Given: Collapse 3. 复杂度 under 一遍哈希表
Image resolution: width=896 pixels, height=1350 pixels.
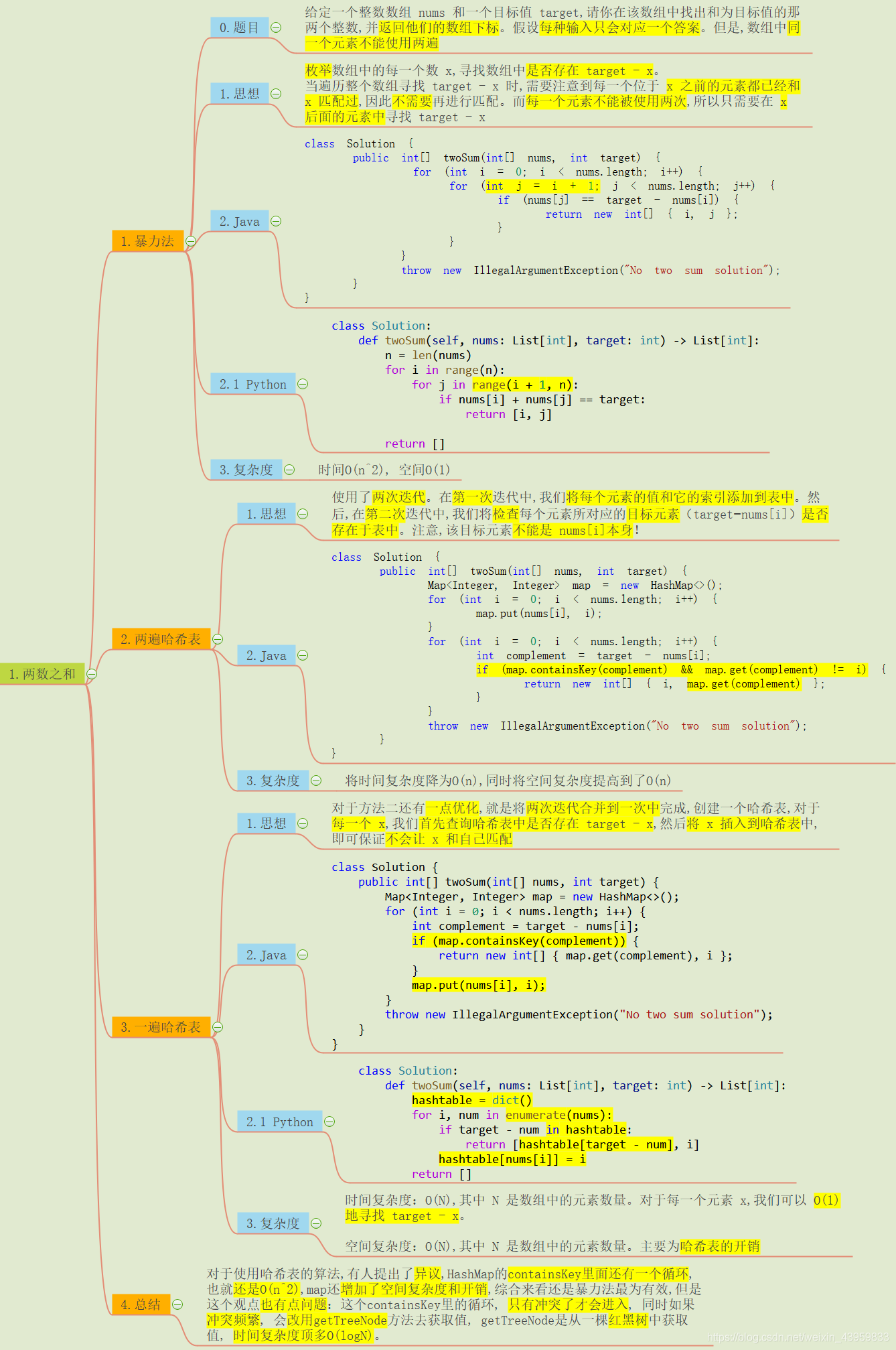Looking at the screenshot, I should [x=316, y=1223].
